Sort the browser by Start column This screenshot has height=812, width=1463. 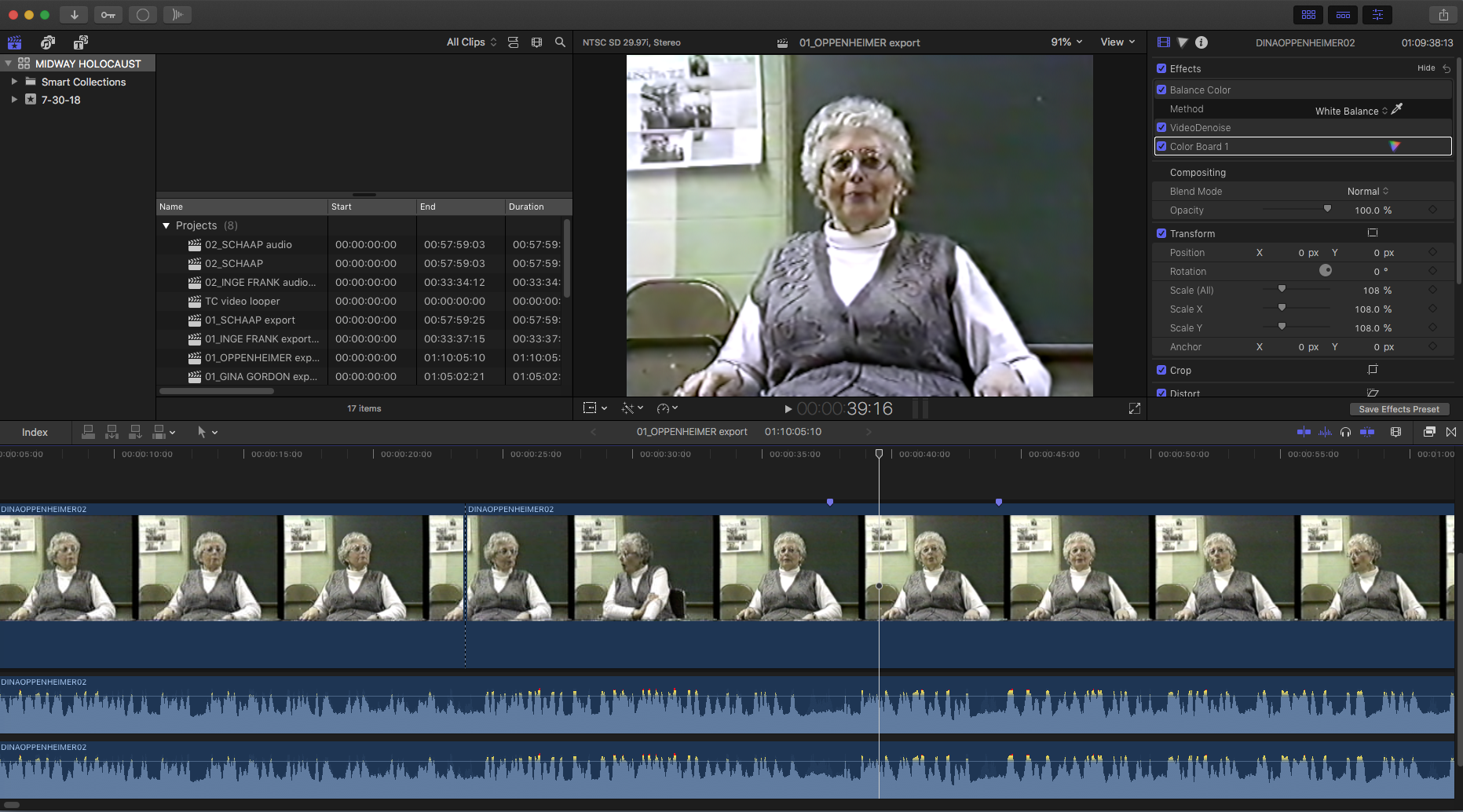[x=372, y=207]
